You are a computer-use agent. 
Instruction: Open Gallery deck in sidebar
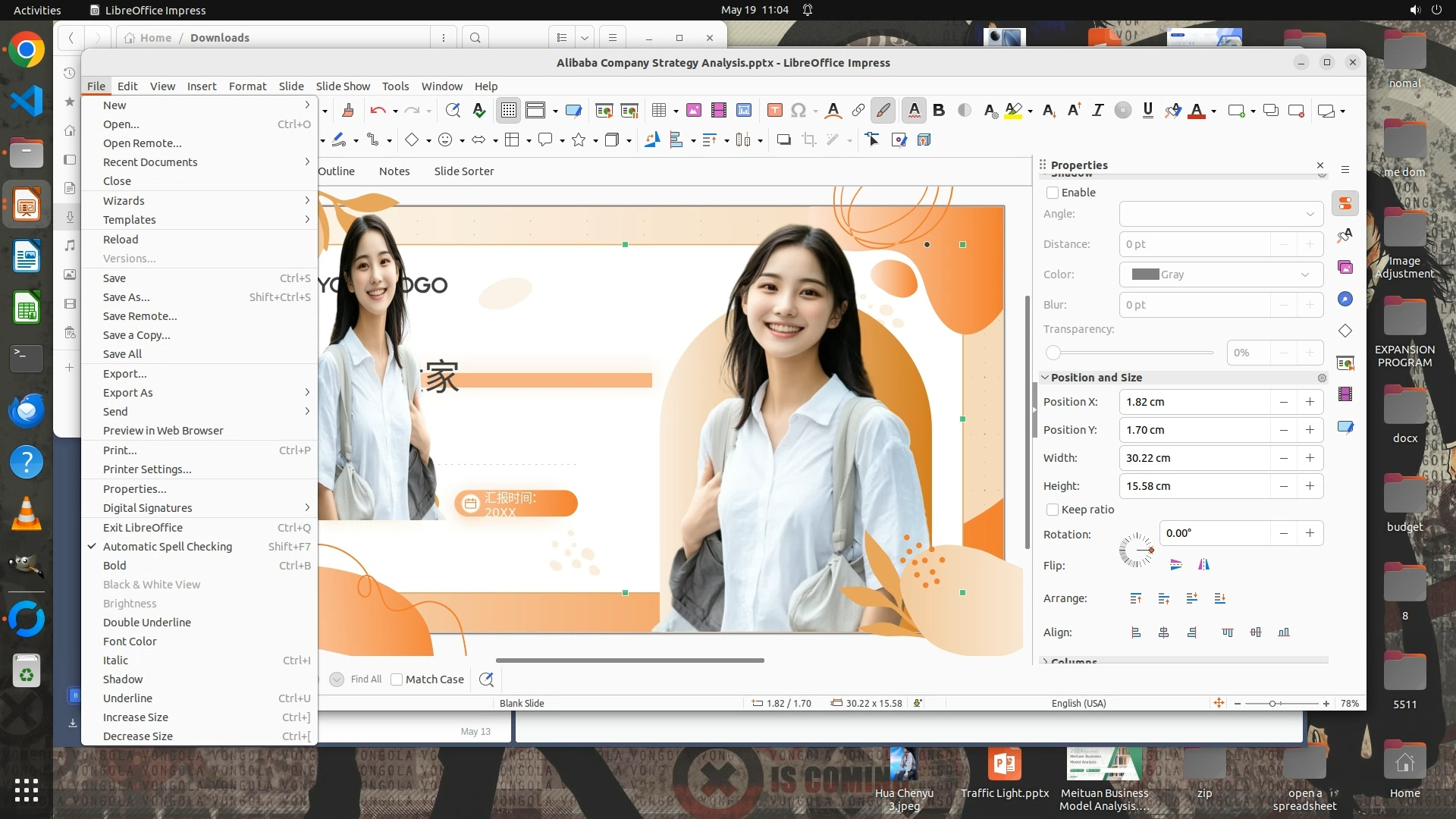tap(1345, 267)
